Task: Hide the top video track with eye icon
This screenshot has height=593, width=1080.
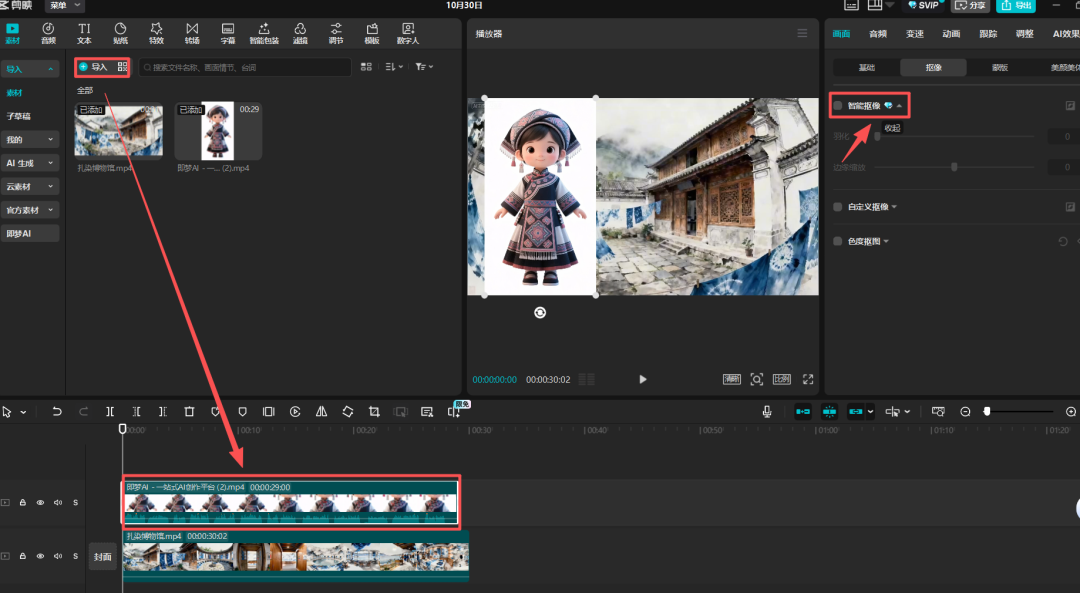Action: click(x=40, y=503)
